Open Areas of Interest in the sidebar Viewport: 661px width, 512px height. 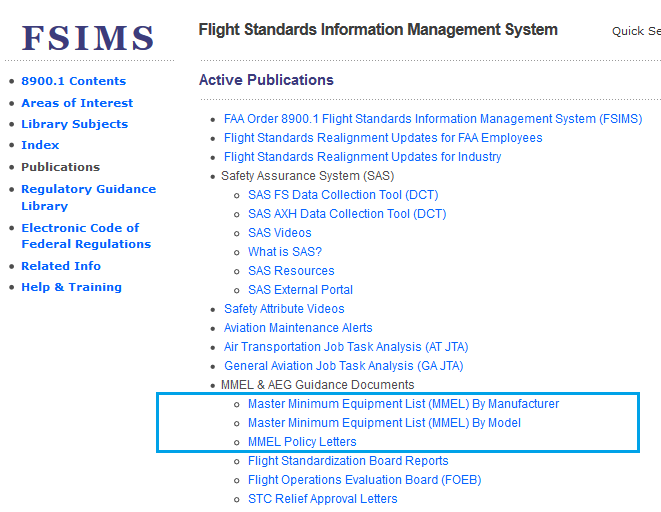(77, 103)
